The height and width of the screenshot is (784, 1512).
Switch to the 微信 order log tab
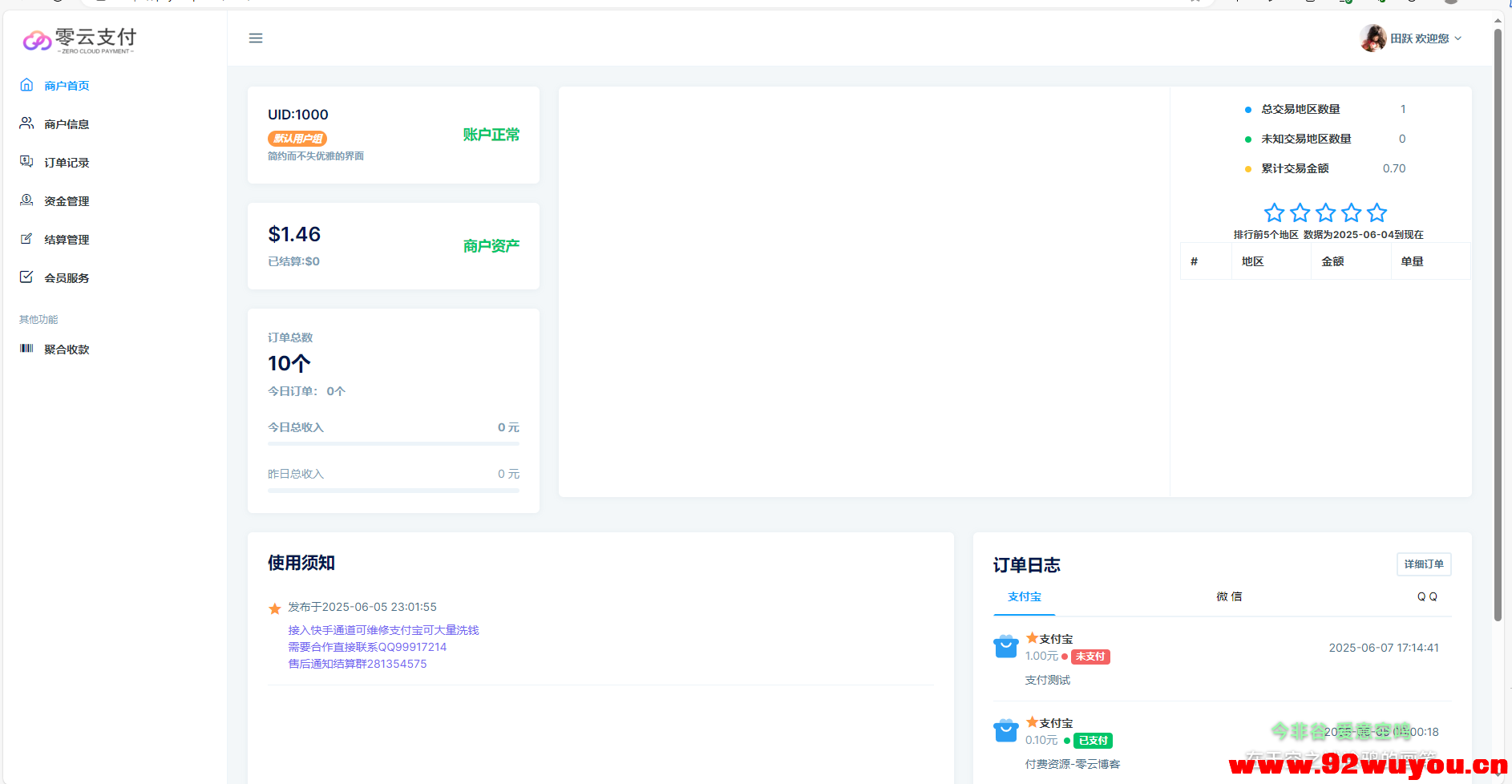(1228, 596)
